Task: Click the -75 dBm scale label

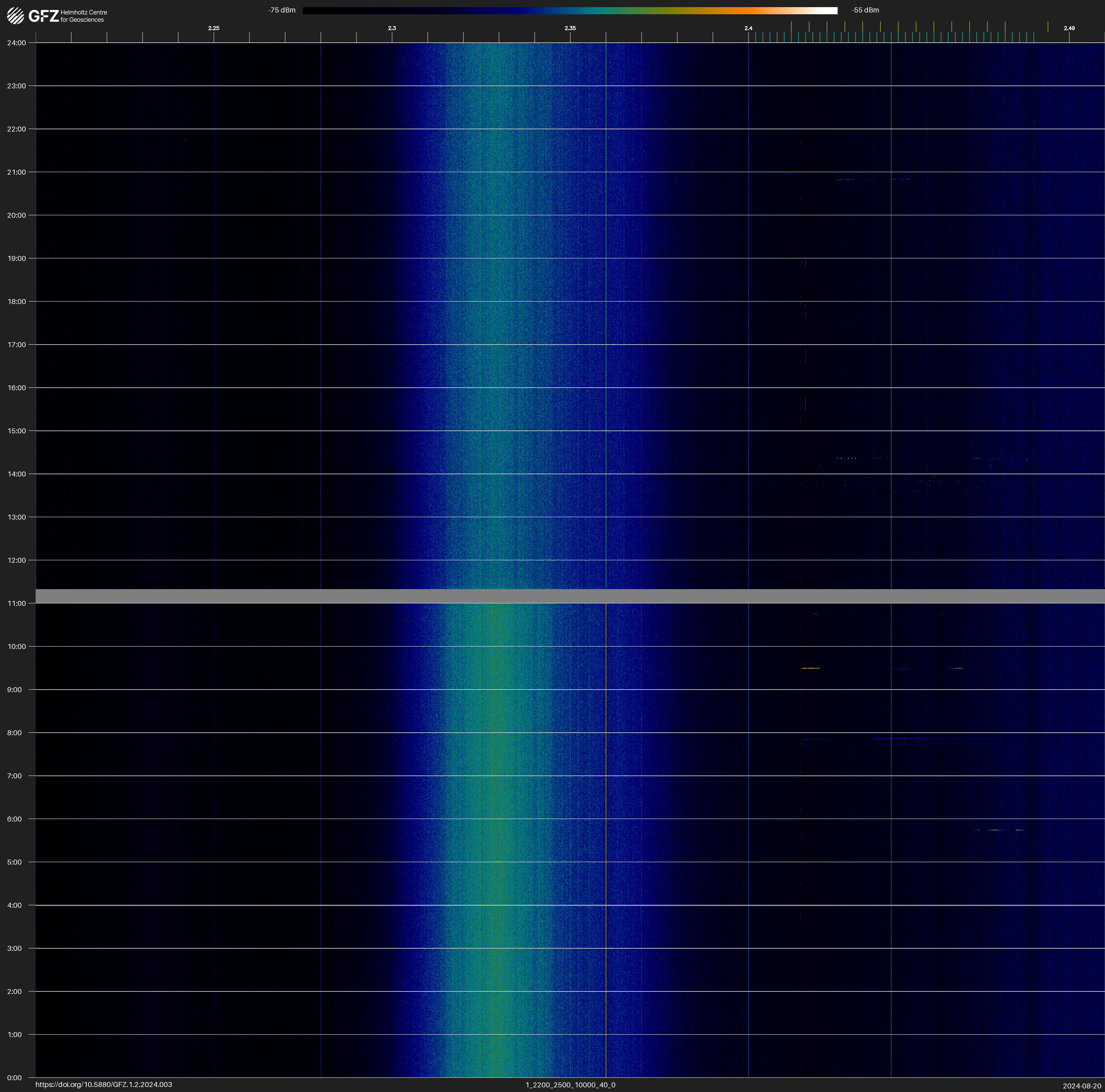Action: [282, 10]
